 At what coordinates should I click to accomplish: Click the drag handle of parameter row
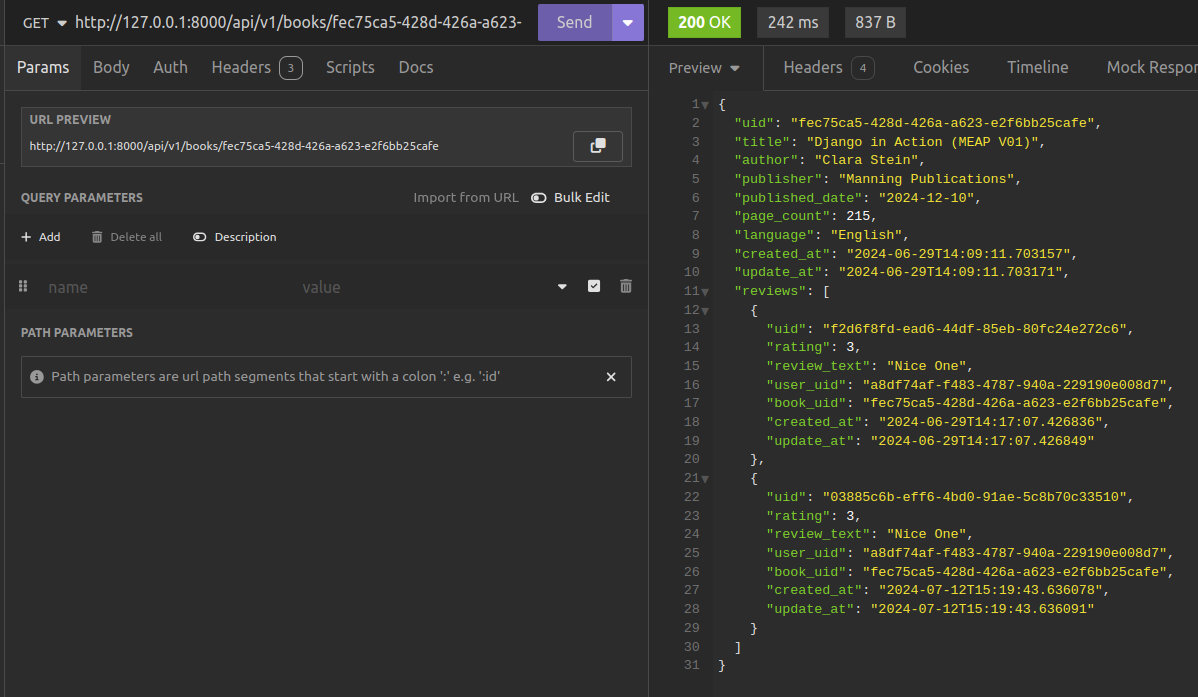23,286
